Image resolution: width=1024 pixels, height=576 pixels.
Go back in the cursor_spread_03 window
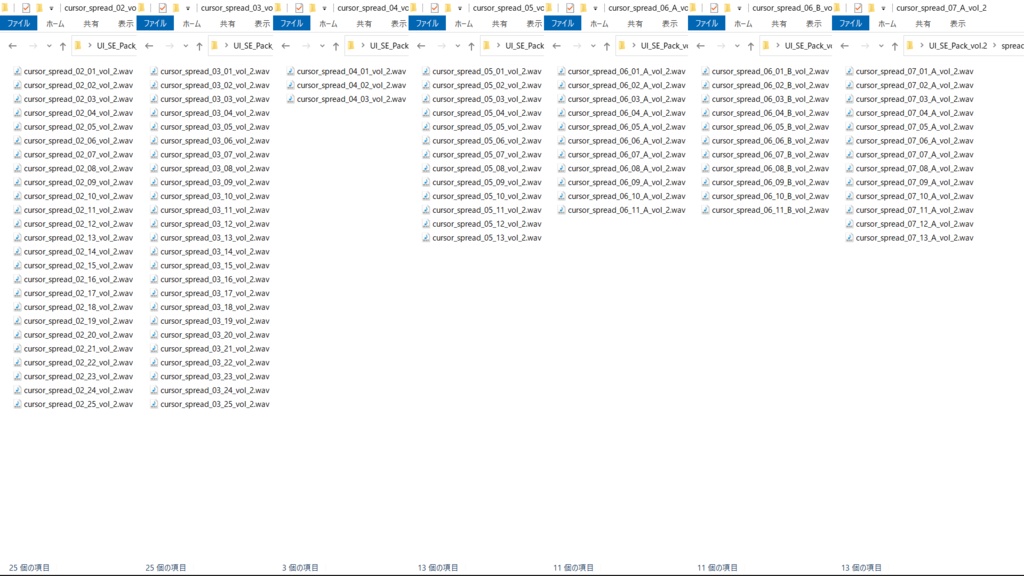pyautogui.click(x=149, y=46)
